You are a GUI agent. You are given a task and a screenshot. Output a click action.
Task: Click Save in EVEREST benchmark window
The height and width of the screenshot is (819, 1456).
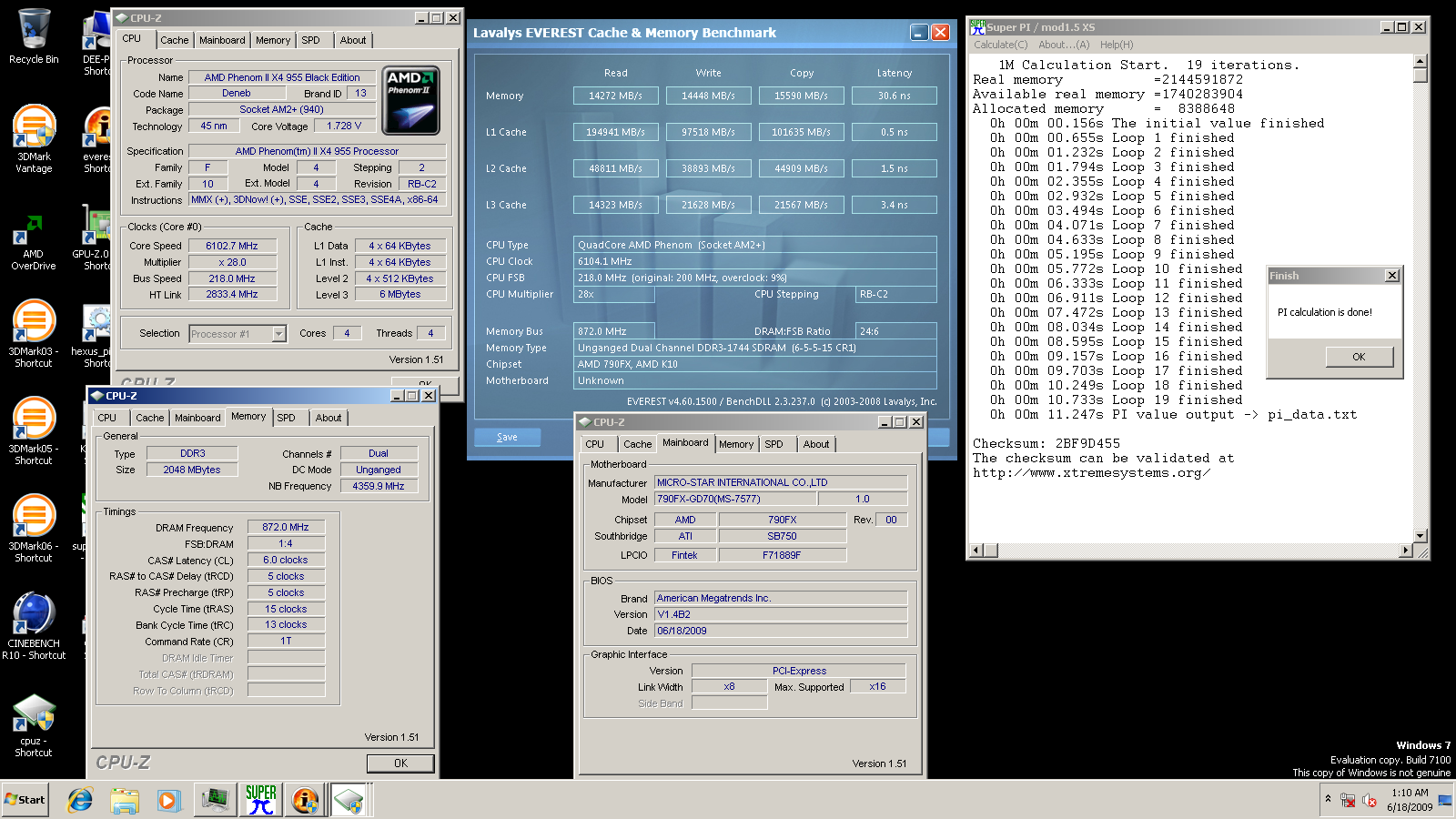point(507,437)
